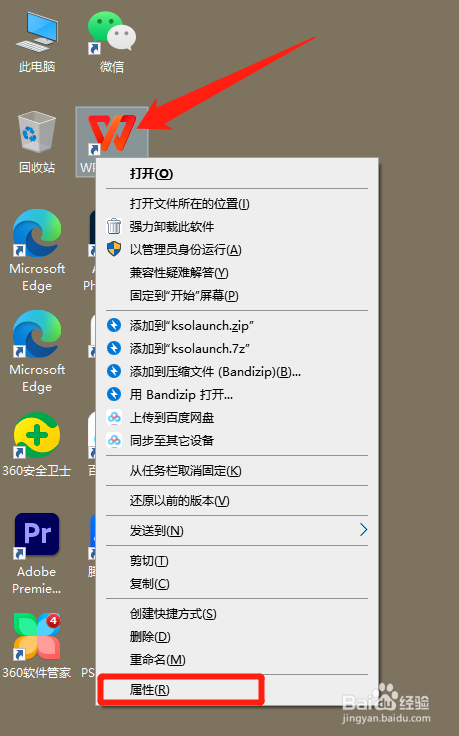
Task: Choose 固定到"开始"屏幕(P)
Action: [237, 296]
